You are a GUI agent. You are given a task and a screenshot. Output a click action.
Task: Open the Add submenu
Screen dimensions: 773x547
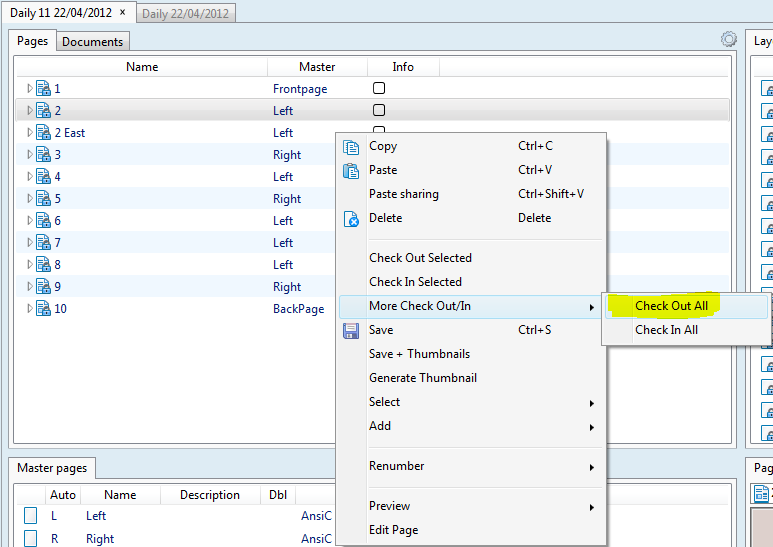tap(471, 426)
